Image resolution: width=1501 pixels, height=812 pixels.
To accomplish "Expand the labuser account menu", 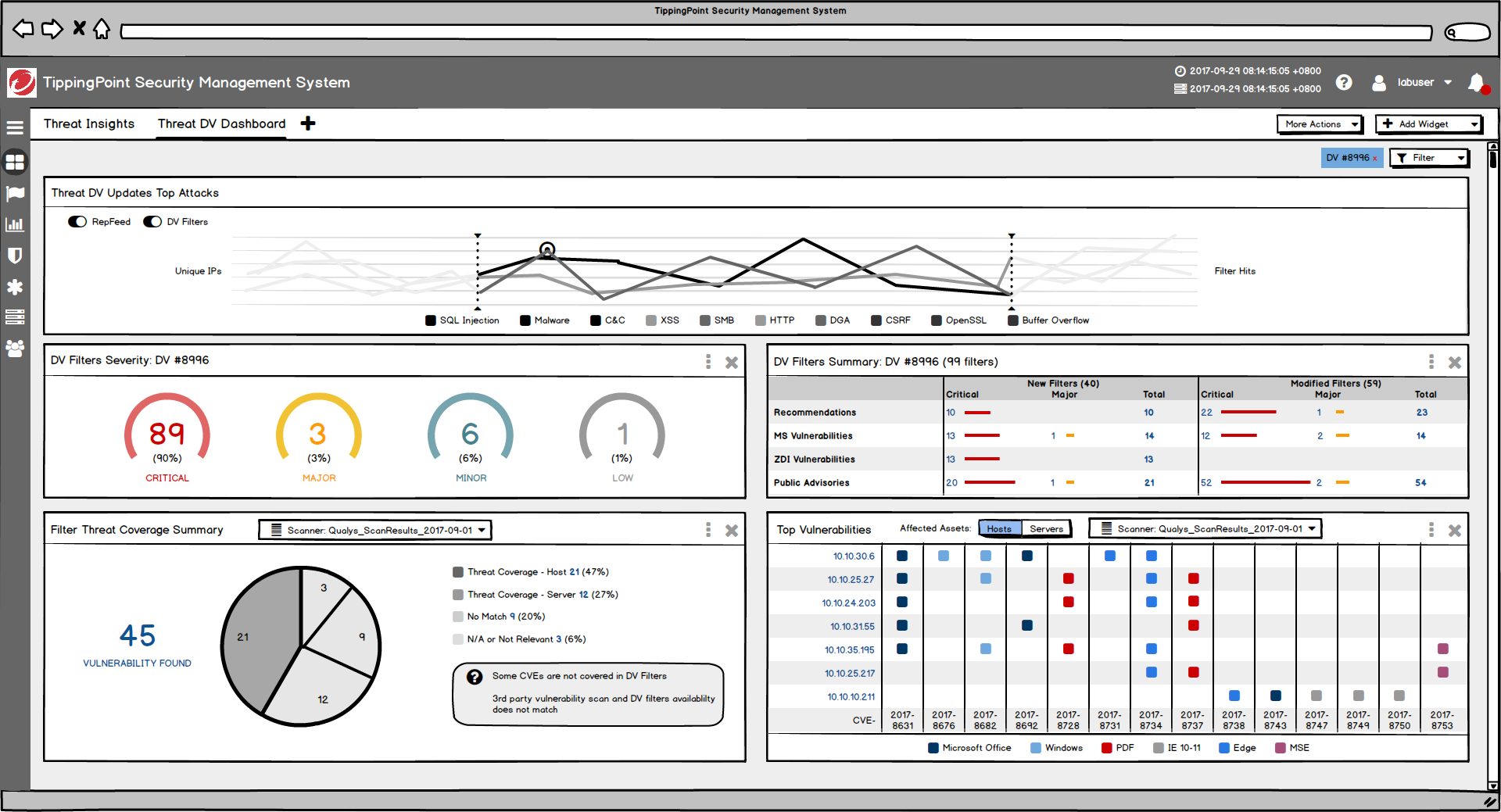I will (x=1448, y=82).
